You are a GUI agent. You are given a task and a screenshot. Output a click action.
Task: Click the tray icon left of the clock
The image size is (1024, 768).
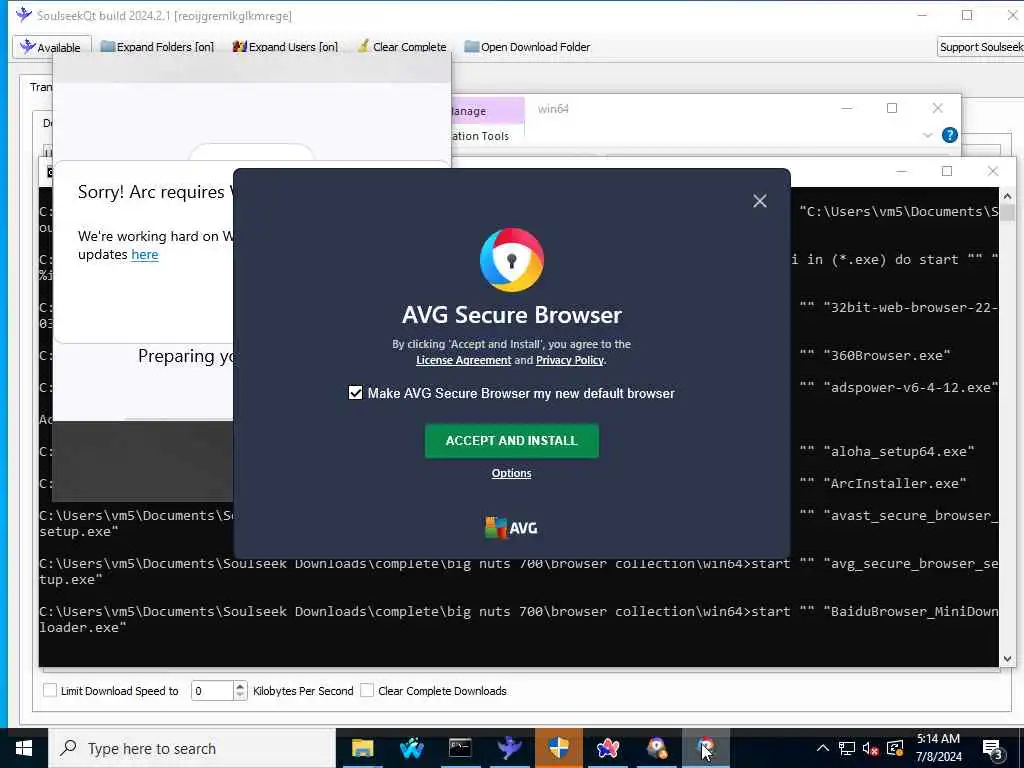coord(895,748)
